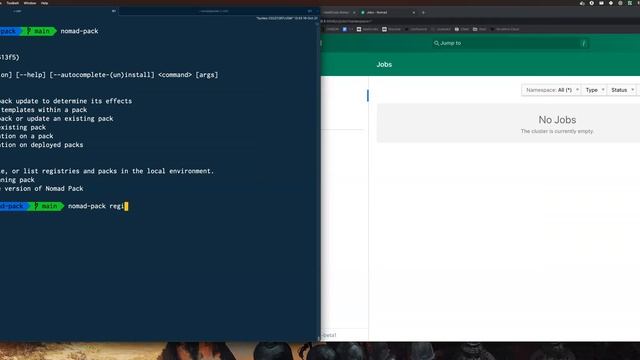This screenshot has width=640, height=360.
Task: Open the Window menu in menu bar
Action: [30, 3]
